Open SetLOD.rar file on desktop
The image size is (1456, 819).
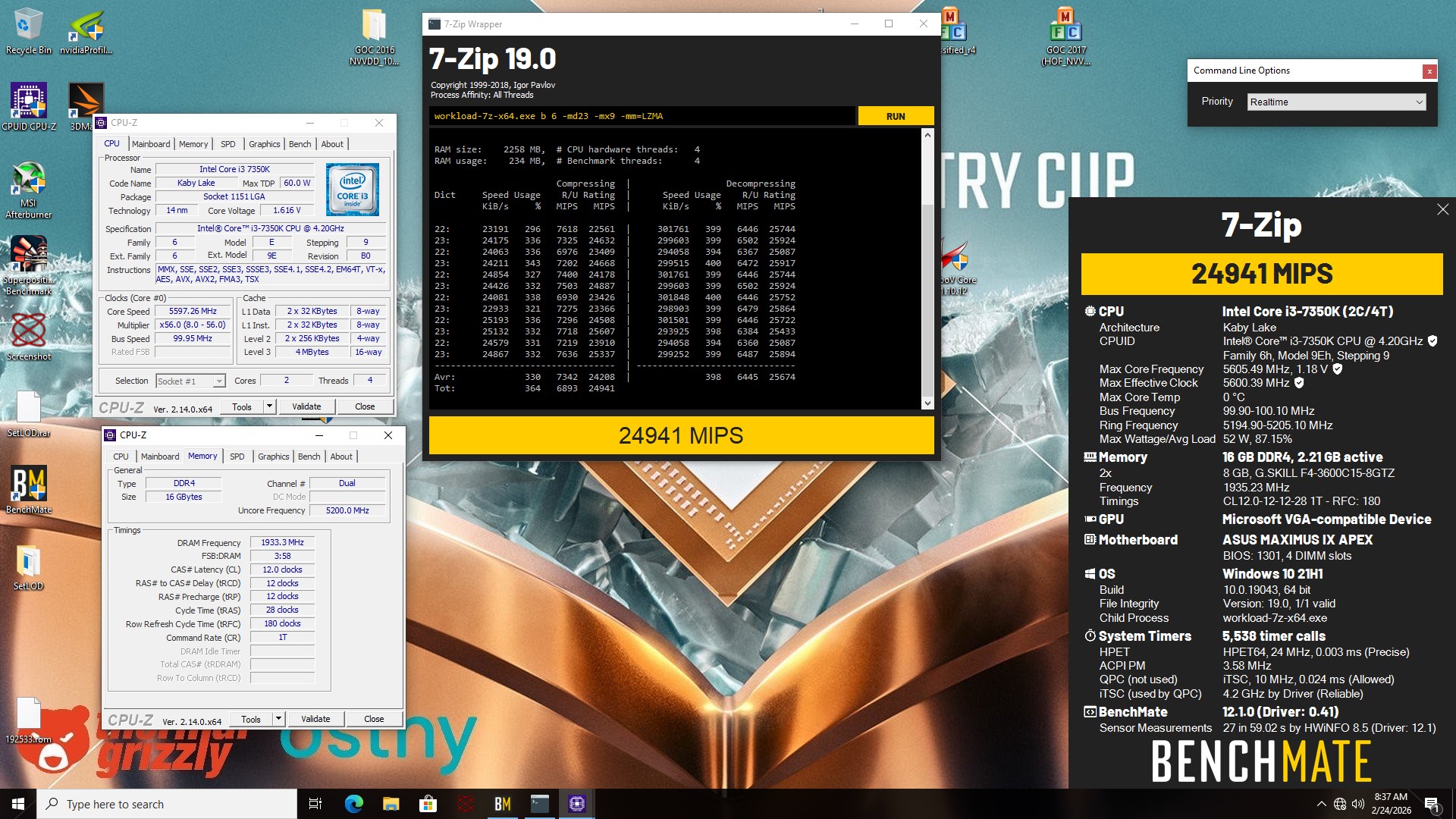point(29,414)
